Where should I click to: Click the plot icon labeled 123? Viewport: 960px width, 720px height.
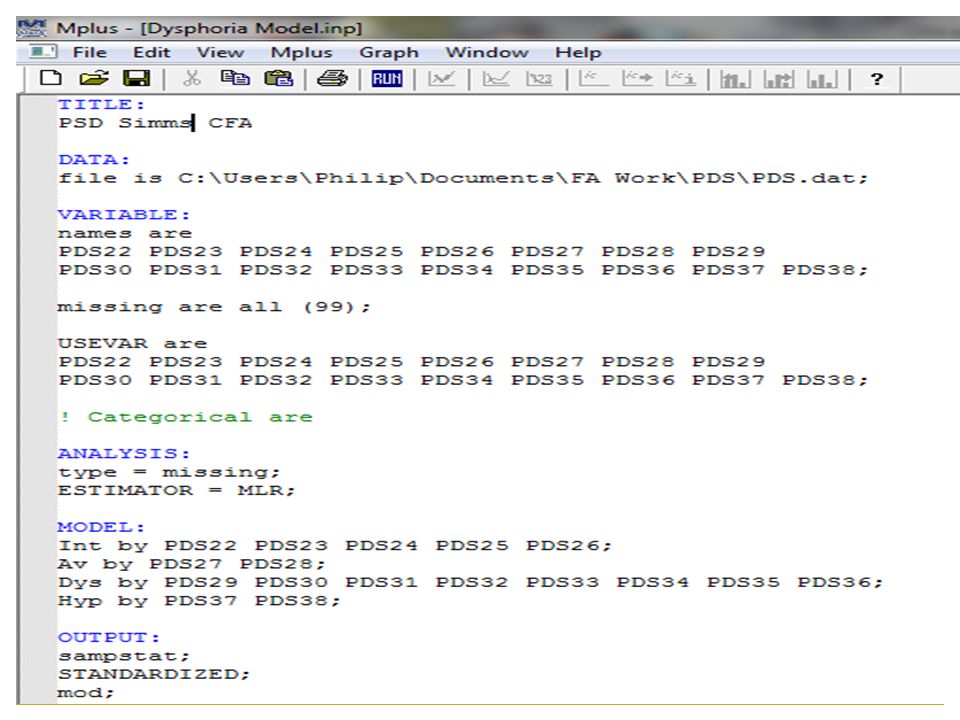(539, 78)
